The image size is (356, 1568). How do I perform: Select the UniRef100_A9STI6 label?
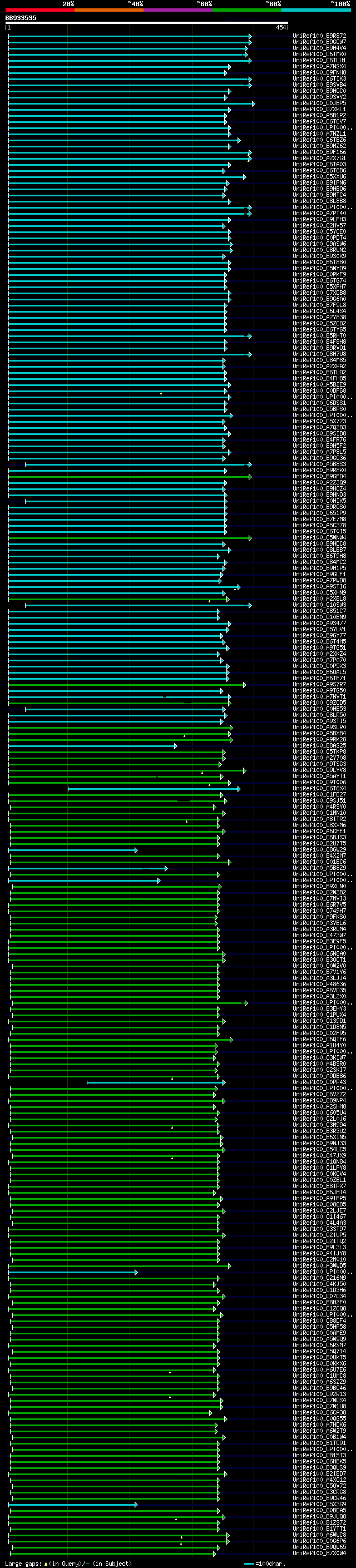pyautogui.click(x=319, y=587)
